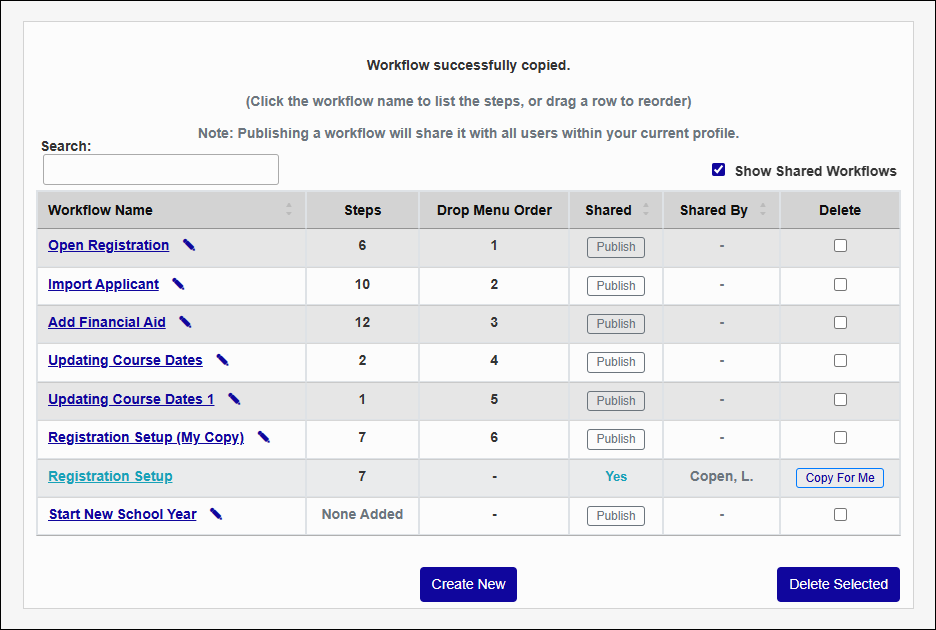Open Registration Setup (My Copy) workflow
Viewport: 936px width, 630px height.
[146, 438]
